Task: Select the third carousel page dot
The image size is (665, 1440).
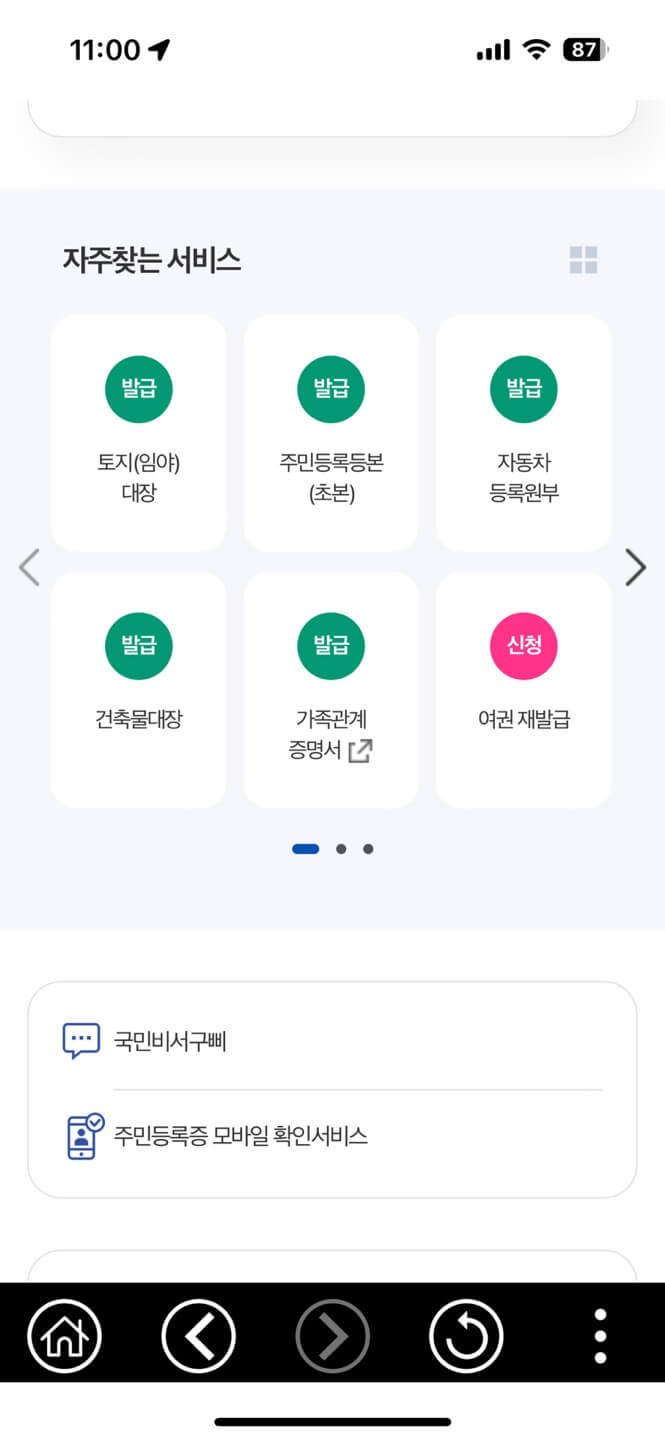Action: click(368, 848)
